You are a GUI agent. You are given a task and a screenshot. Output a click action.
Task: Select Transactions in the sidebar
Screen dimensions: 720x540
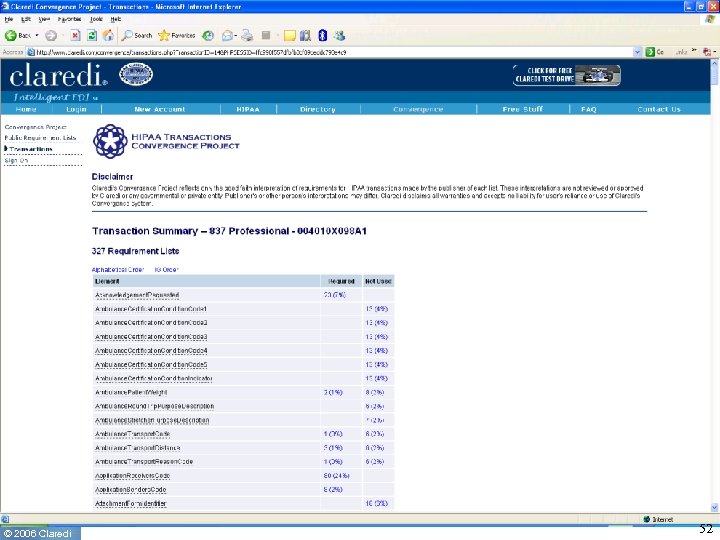click(x=31, y=149)
